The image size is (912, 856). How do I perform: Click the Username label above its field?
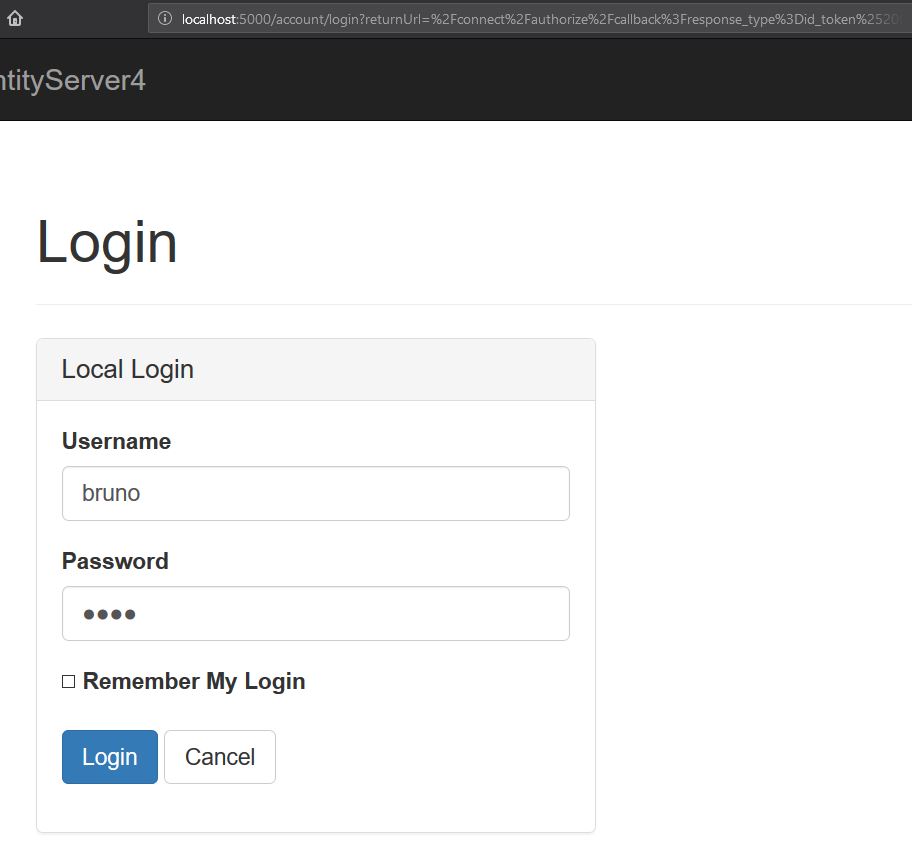click(116, 441)
